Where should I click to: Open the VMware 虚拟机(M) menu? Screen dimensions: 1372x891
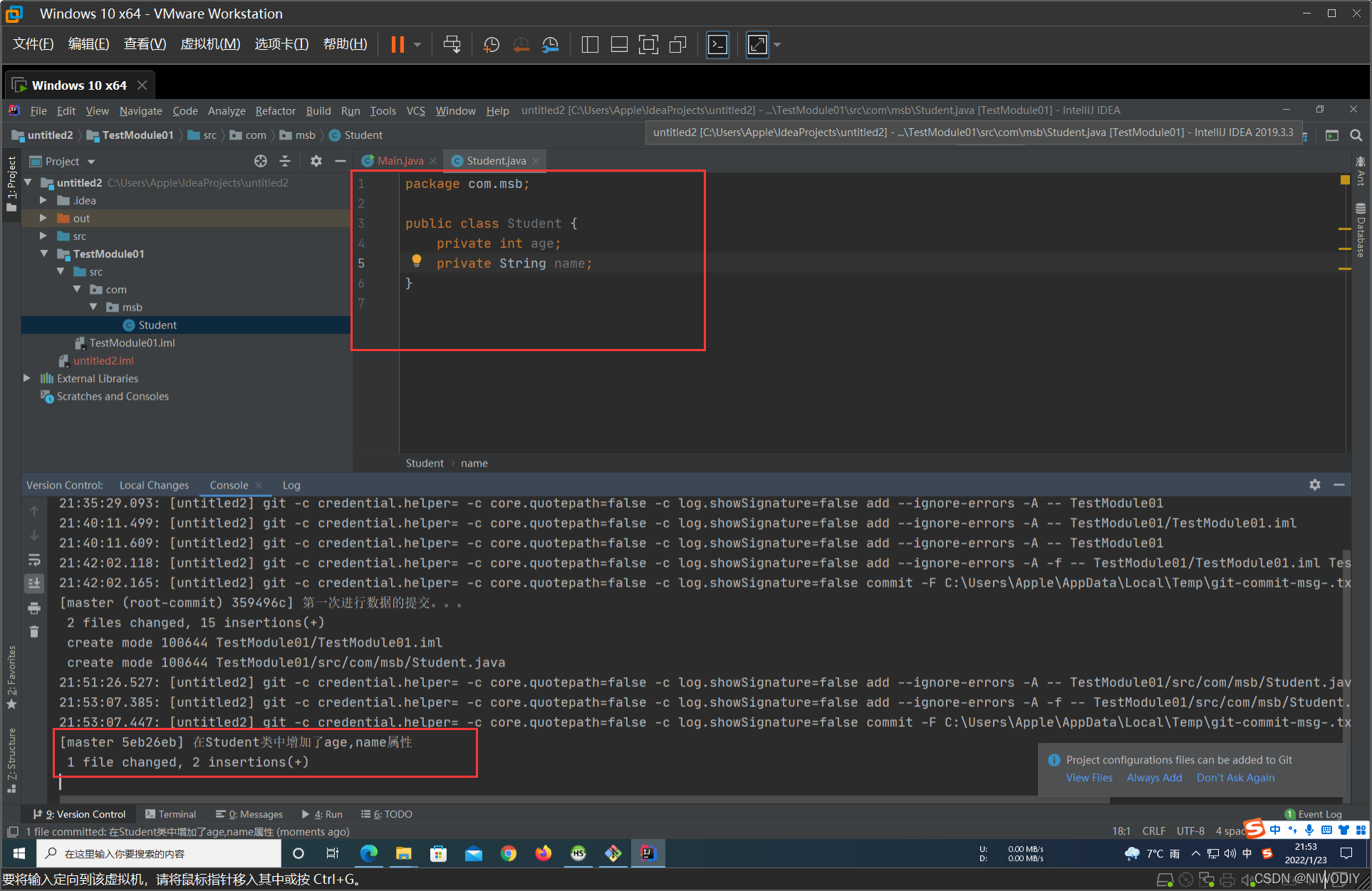coord(210,44)
